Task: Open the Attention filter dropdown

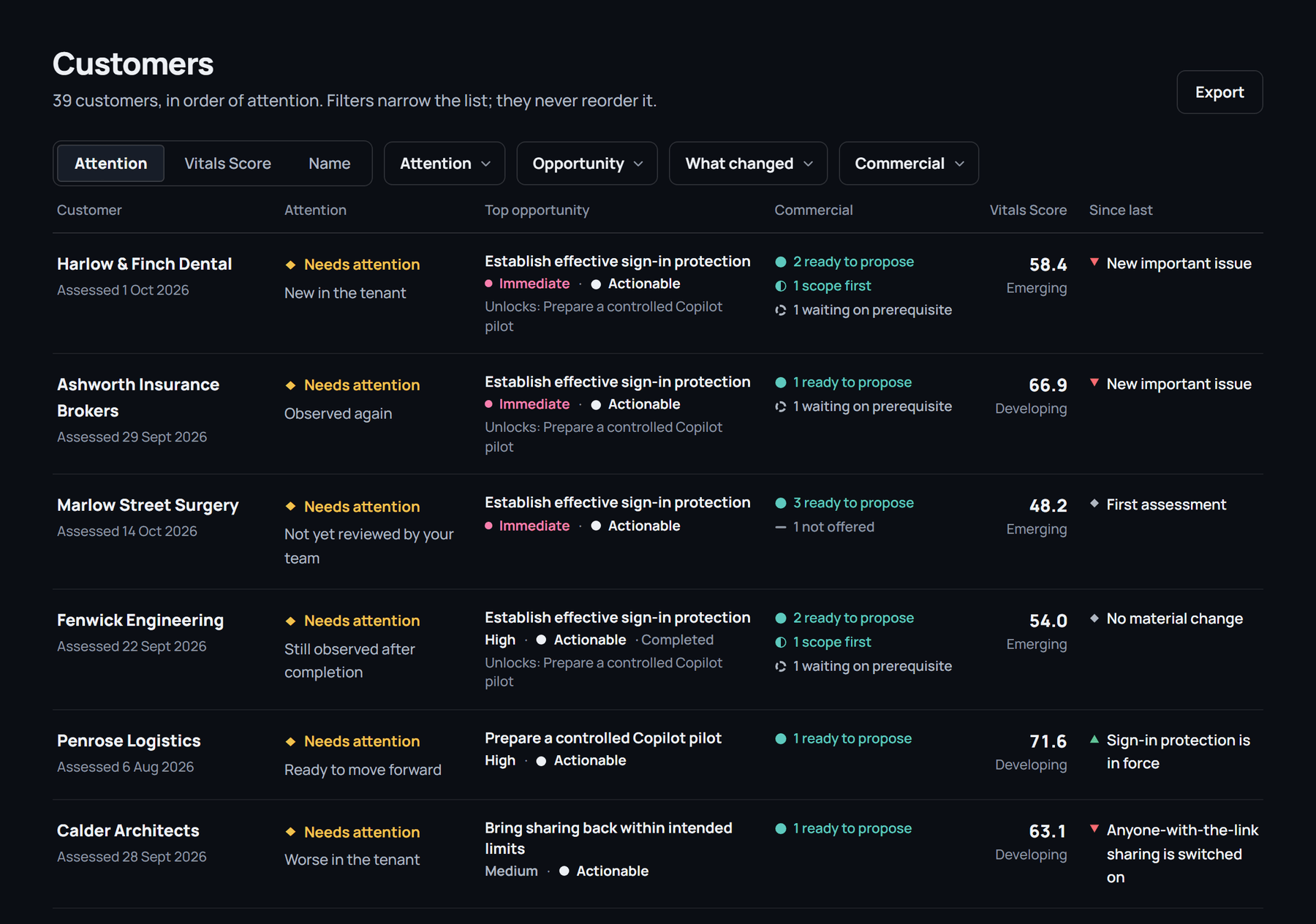Action: (445, 163)
